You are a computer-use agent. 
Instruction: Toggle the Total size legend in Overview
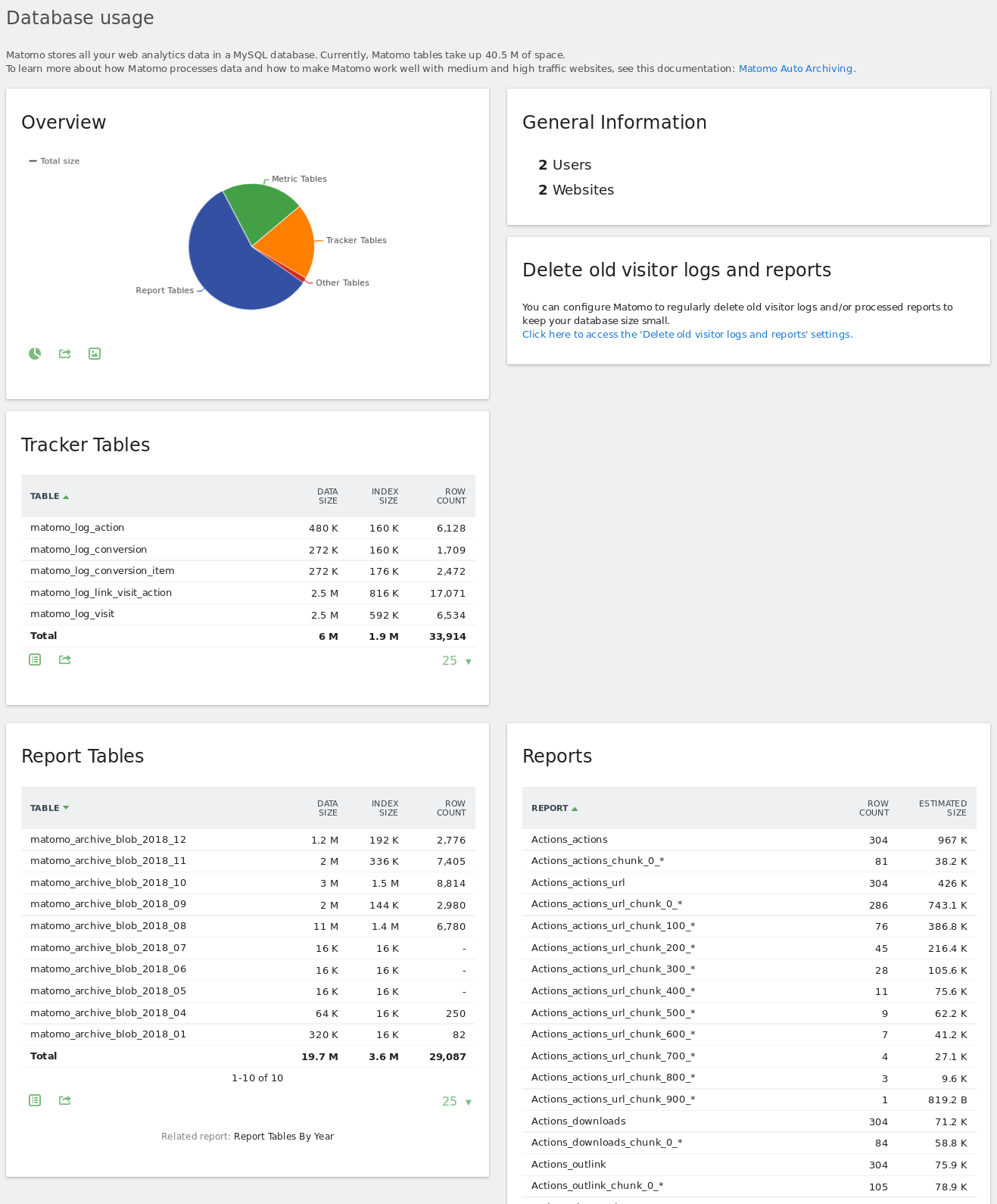(x=55, y=161)
